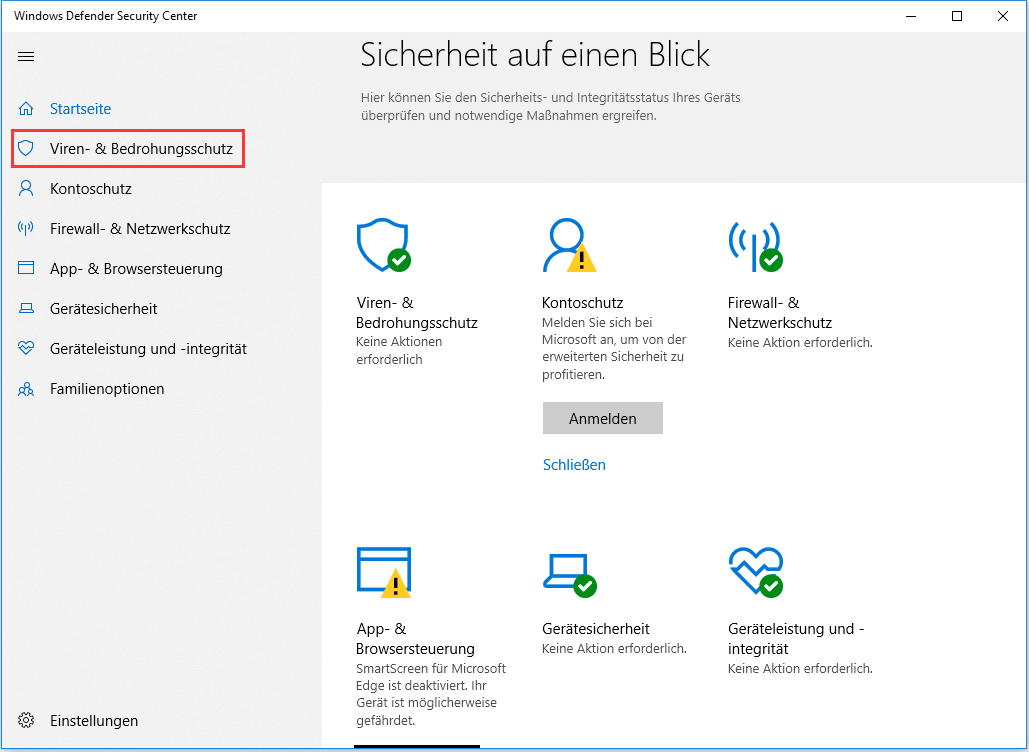
Task: Click 'Keine Aktion erforderlich.' under Geräteleistung und -integrität tile
Action: (800, 669)
